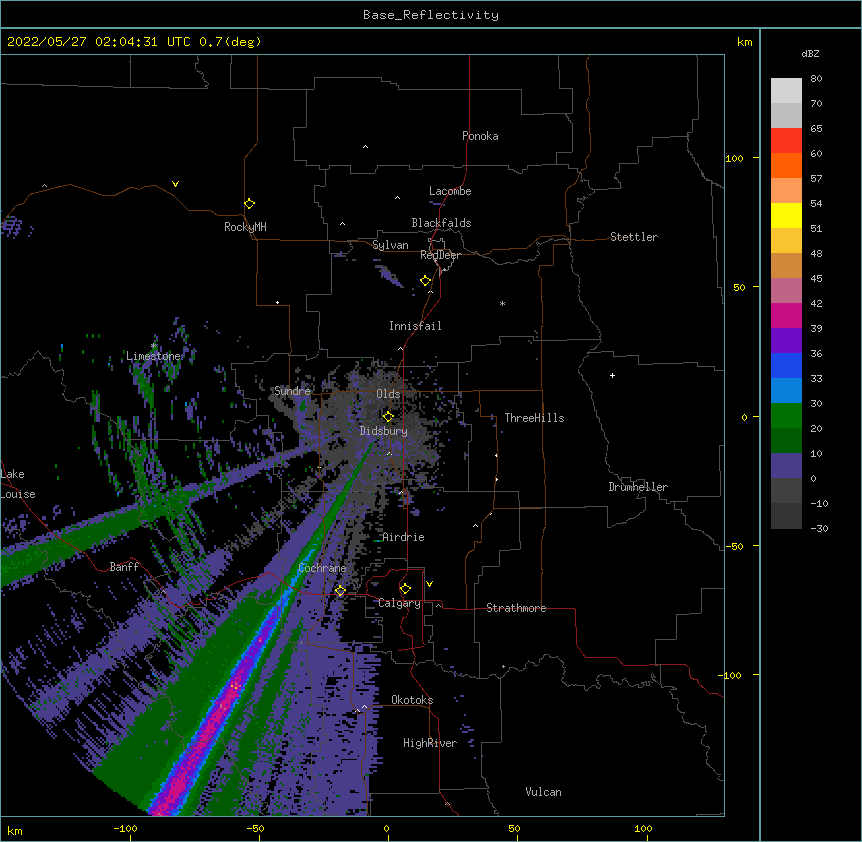
Task: Pick the green 30-20 dBZ legend swatch
Action: [x=786, y=416]
